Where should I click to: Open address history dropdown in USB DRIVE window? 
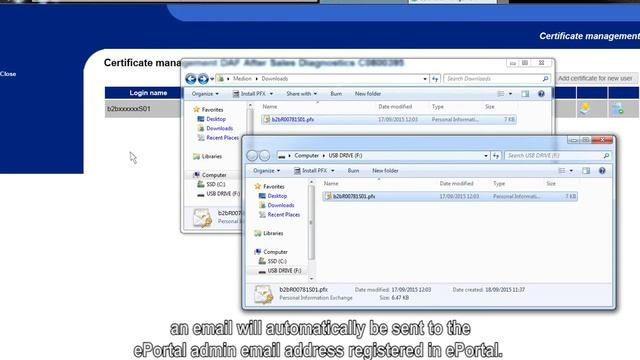[486, 156]
